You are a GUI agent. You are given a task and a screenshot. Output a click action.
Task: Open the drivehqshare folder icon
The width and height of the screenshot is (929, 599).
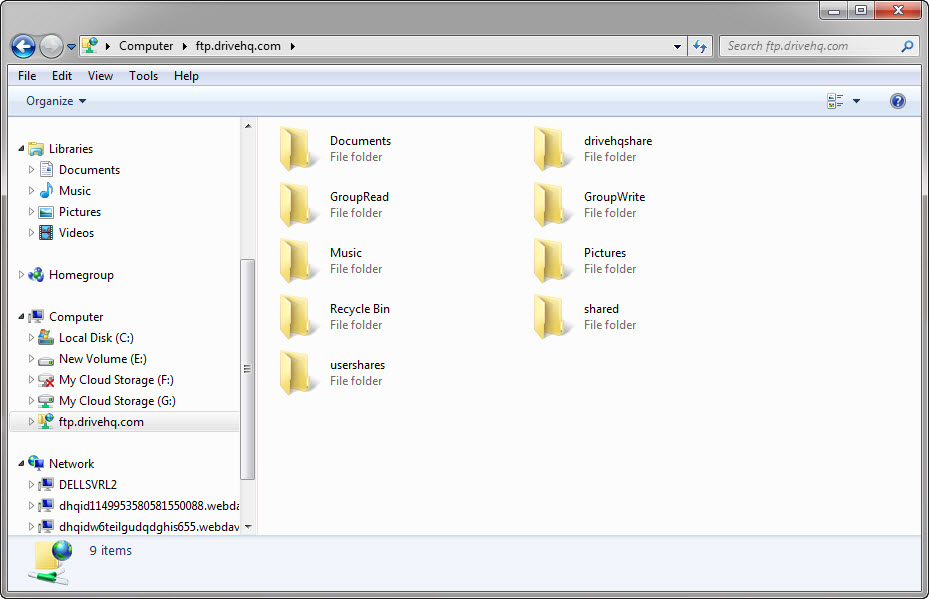pyautogui.click(x=553, y=148)
